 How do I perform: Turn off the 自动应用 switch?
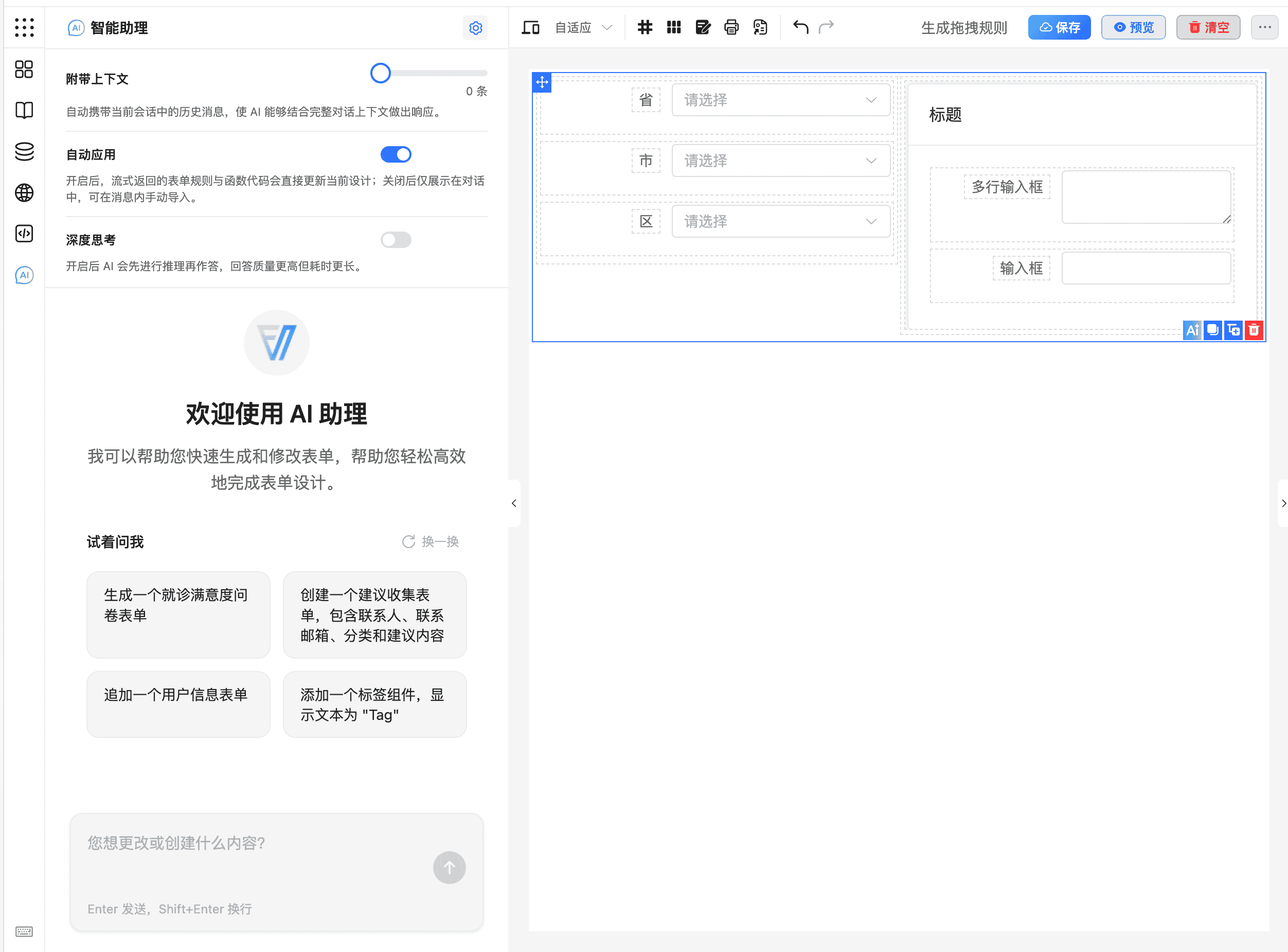pyautogui.click(x=396, y=154)
